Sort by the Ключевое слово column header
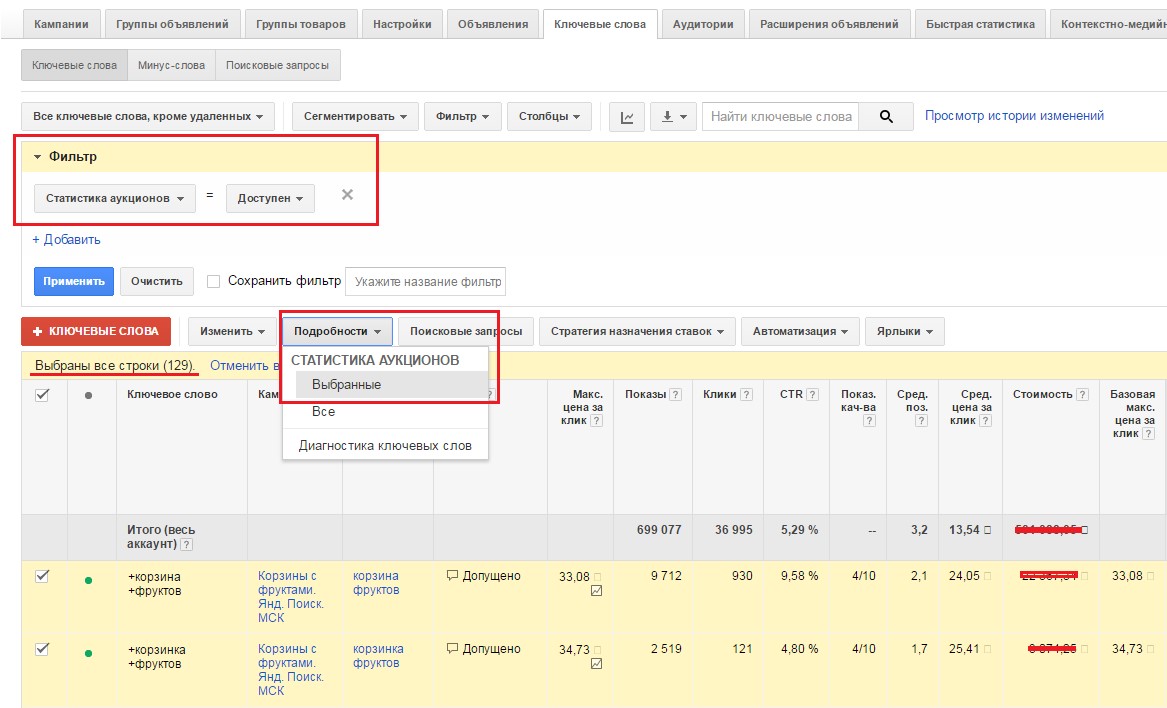 (173, 395)
